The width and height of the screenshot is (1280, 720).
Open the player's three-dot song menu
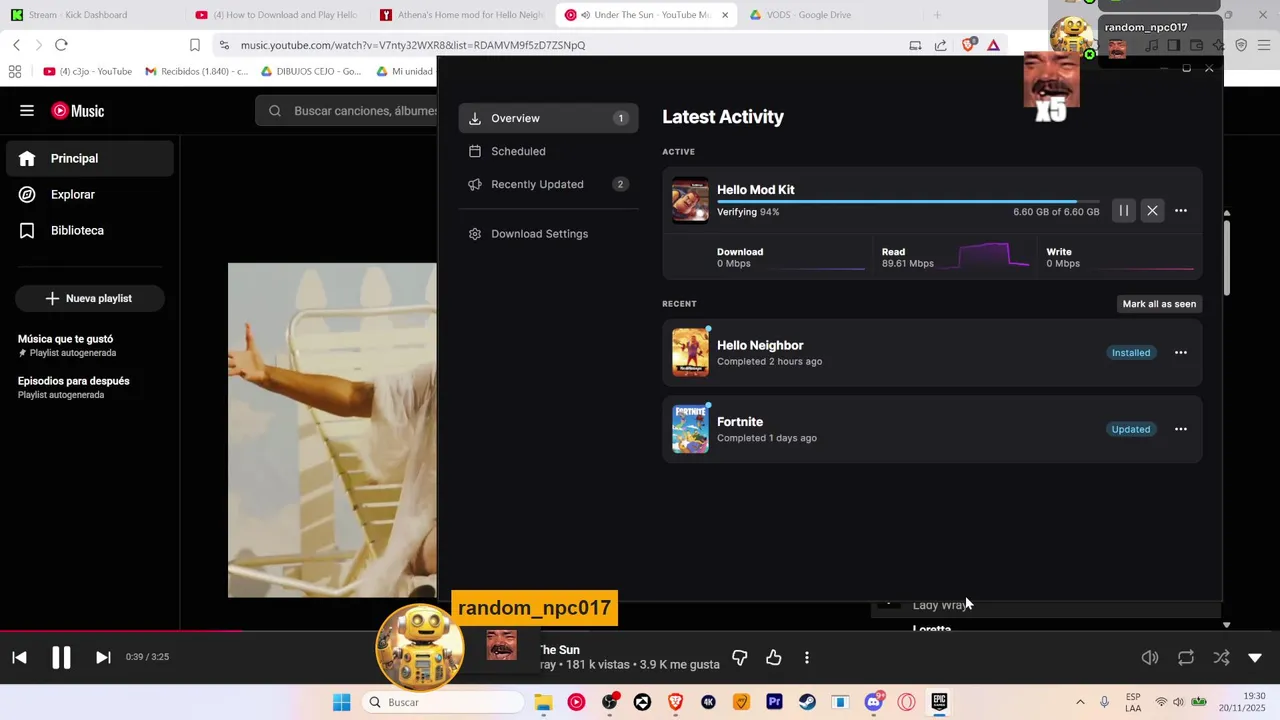(807, 657)
